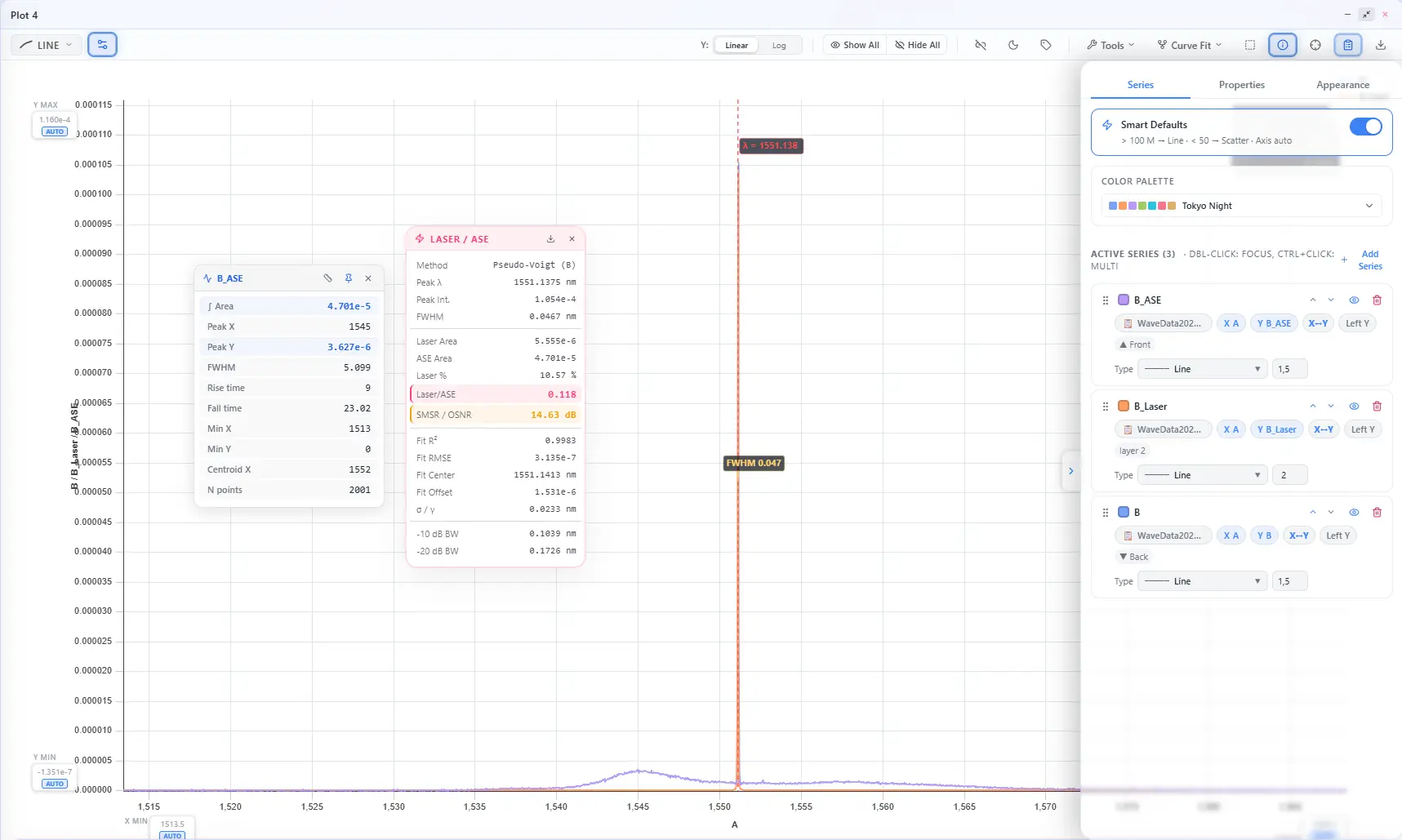Image resolution: width=1402 pixels, height=840 pixels.
Task: Click the plot settings sliders icon
Action: (x=102, y=45)
